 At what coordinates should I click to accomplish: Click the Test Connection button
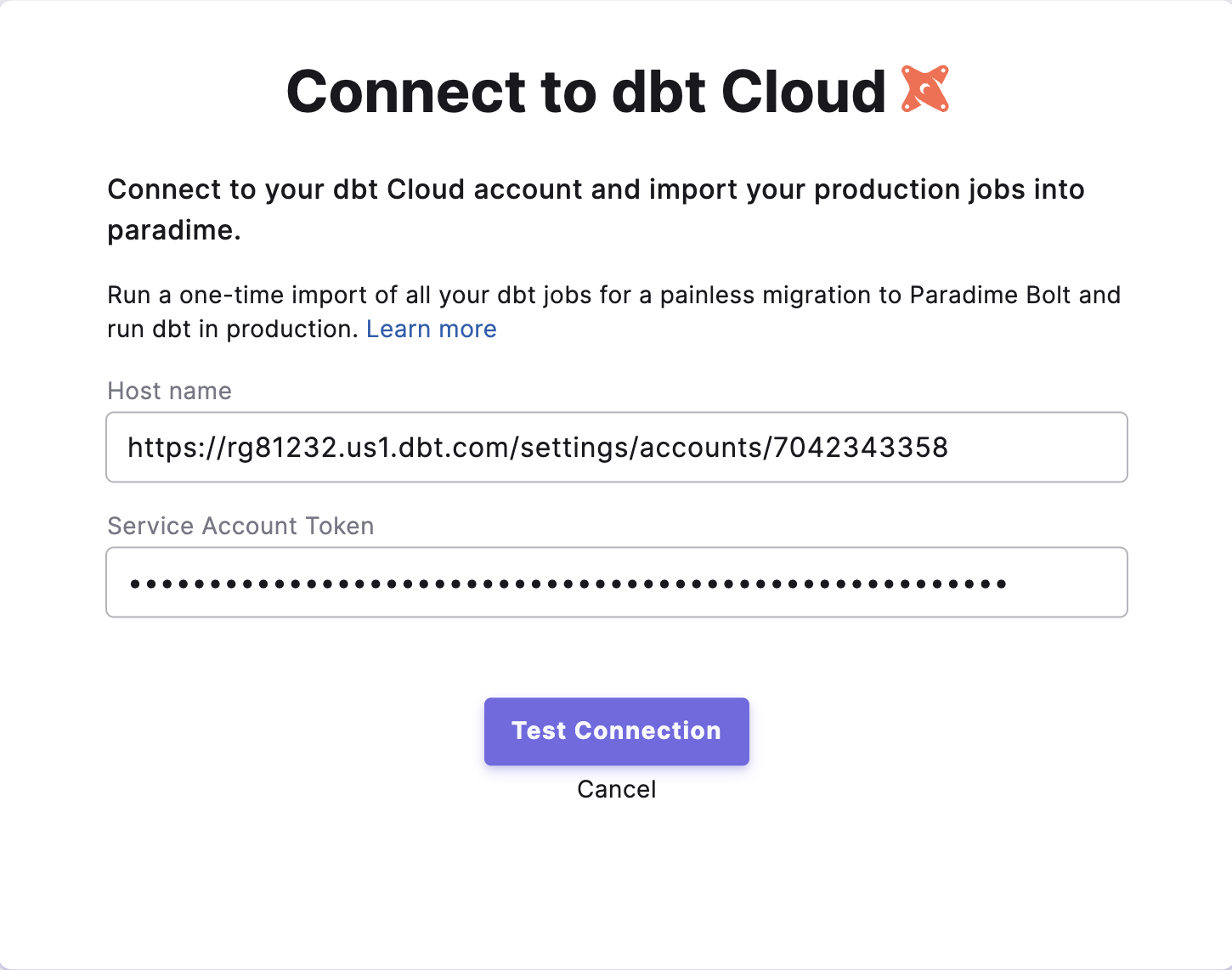pos(616,731)
